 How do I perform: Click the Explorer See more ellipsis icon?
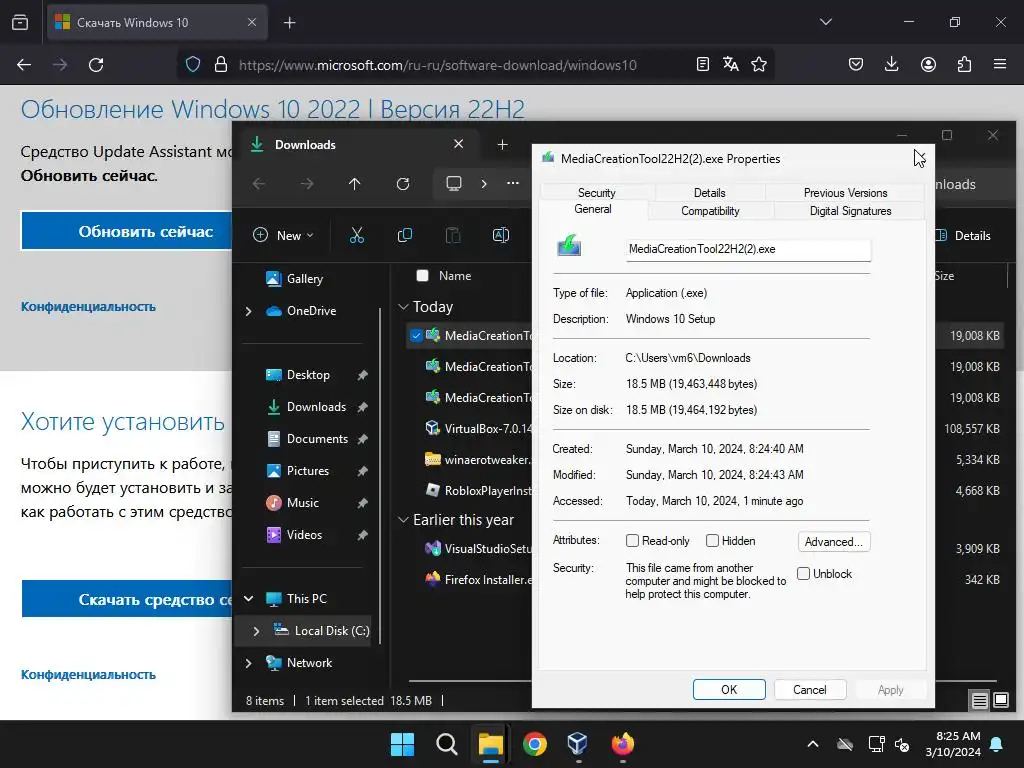tap(513, 183)
